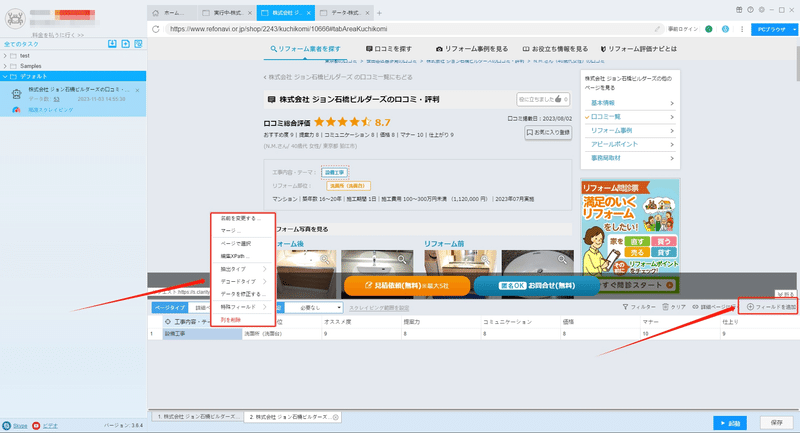
Task: Open the three-dot more options menu
Action: click(x=742, y=29)
